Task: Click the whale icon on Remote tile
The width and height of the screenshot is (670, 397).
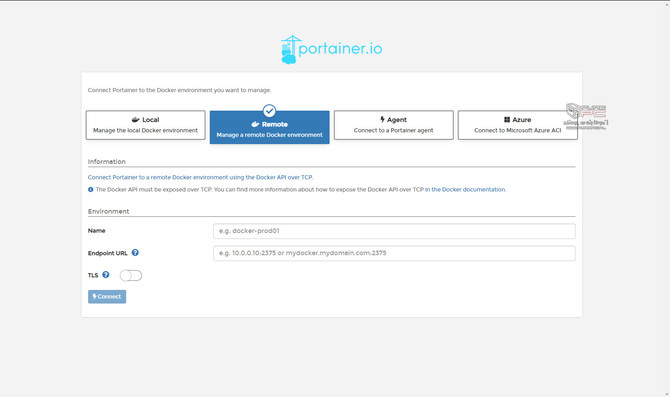Action: (255, 124)
